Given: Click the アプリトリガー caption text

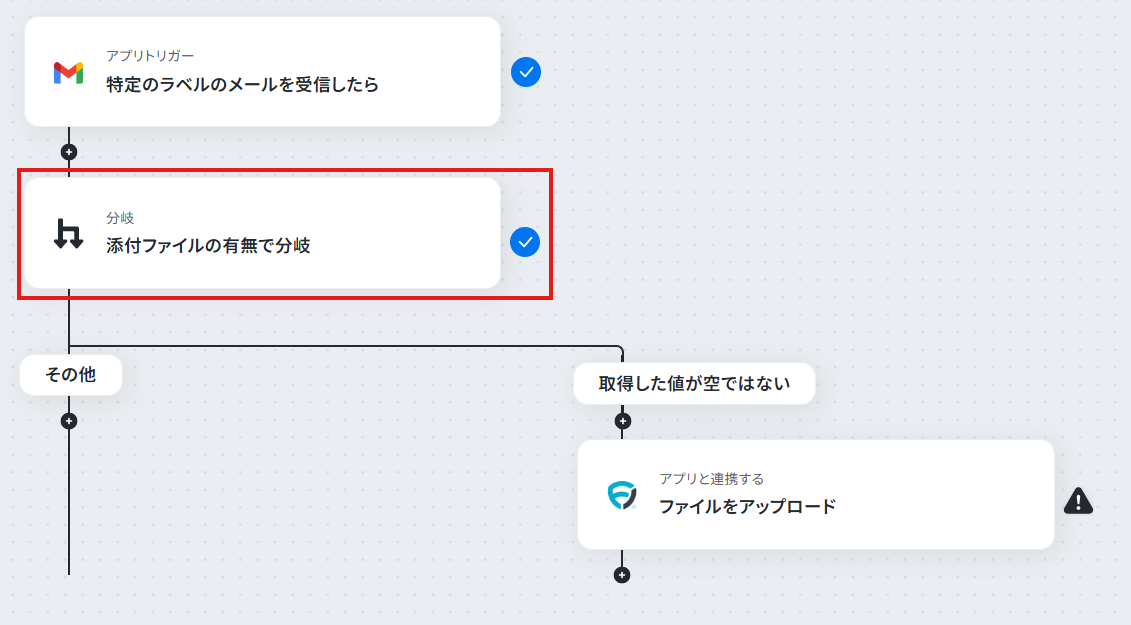Looking at the screenshot, I should [x=150, y=56].
